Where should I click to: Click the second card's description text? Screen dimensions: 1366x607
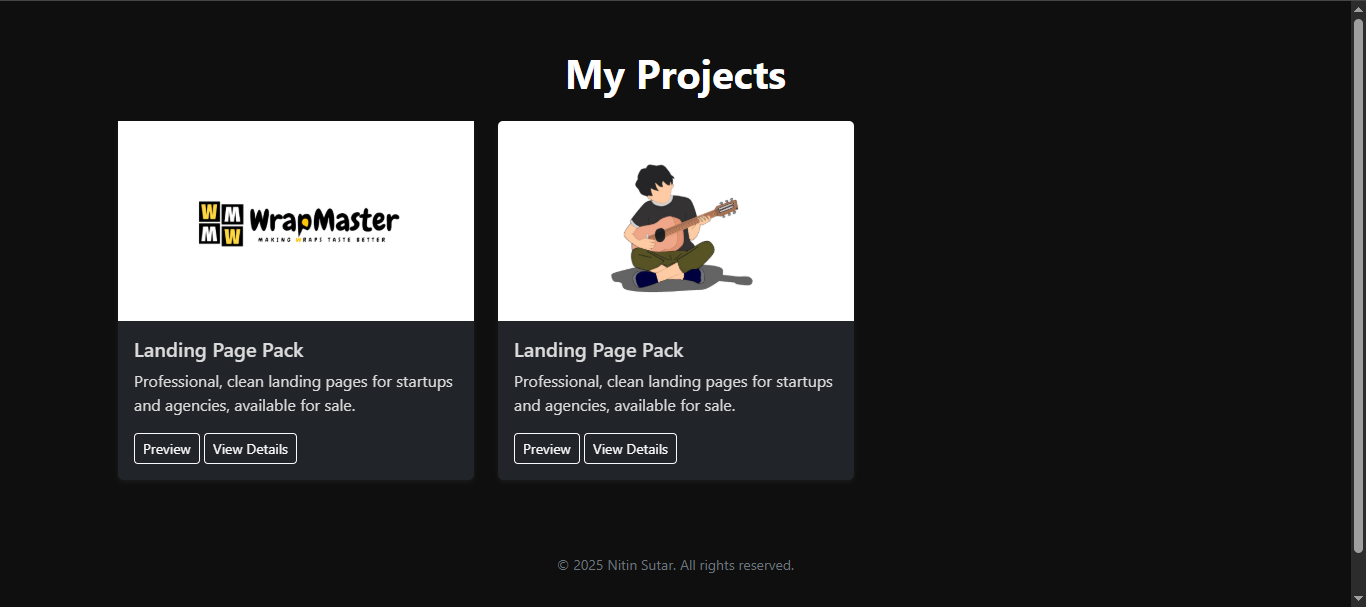pyautogui.click(x=673, y=393)
